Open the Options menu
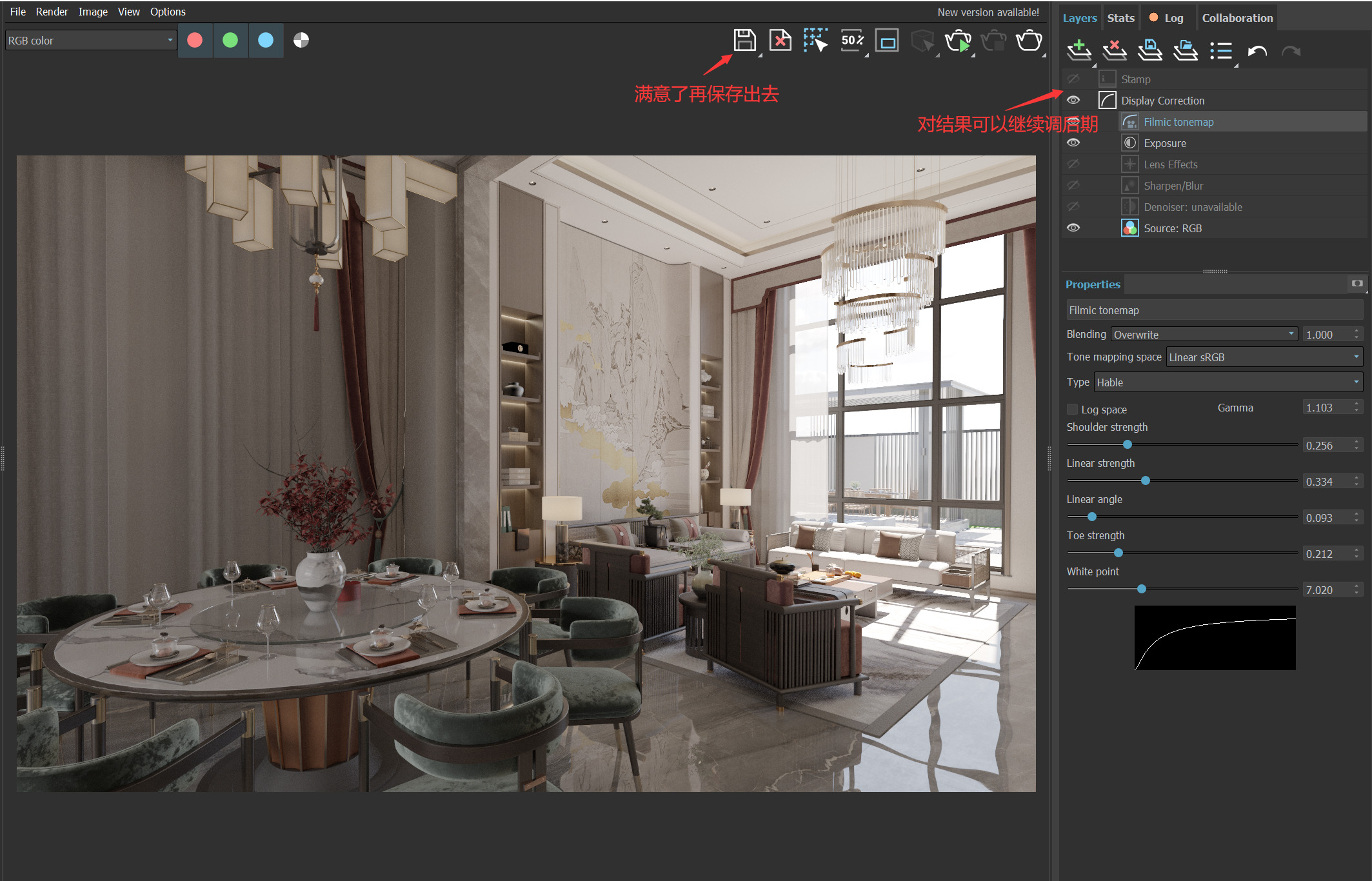The image size is (1372, 881). (x=168, y=12)
